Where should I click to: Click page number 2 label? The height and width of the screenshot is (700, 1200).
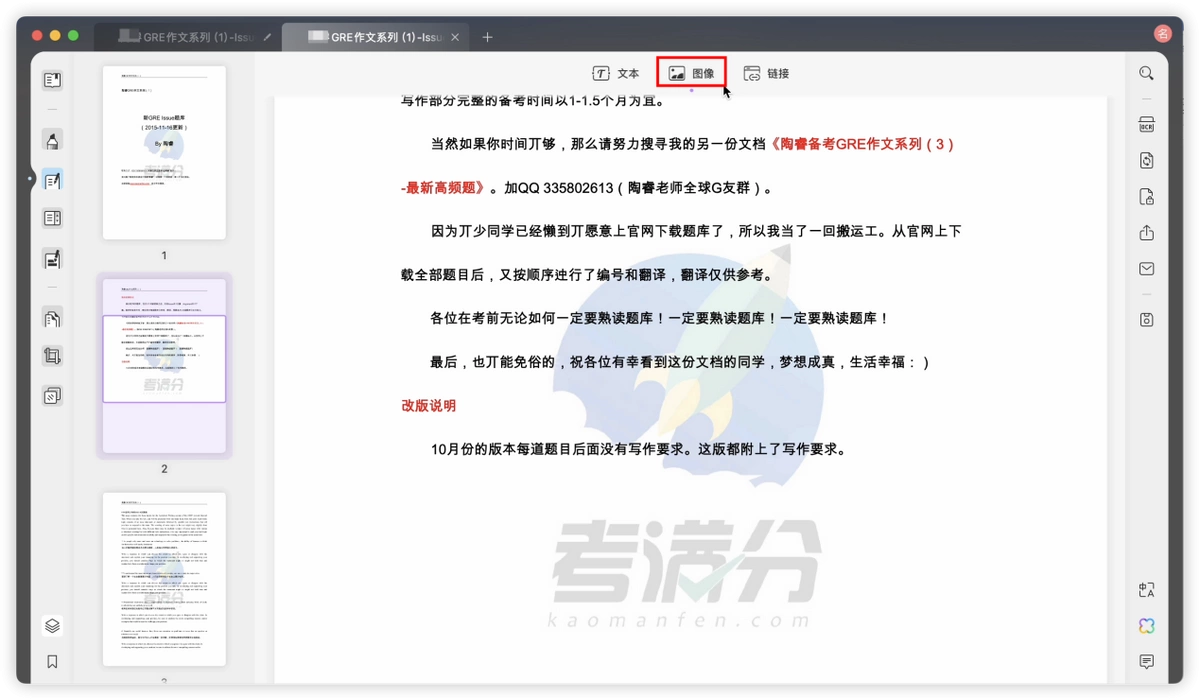click(164, 469)
